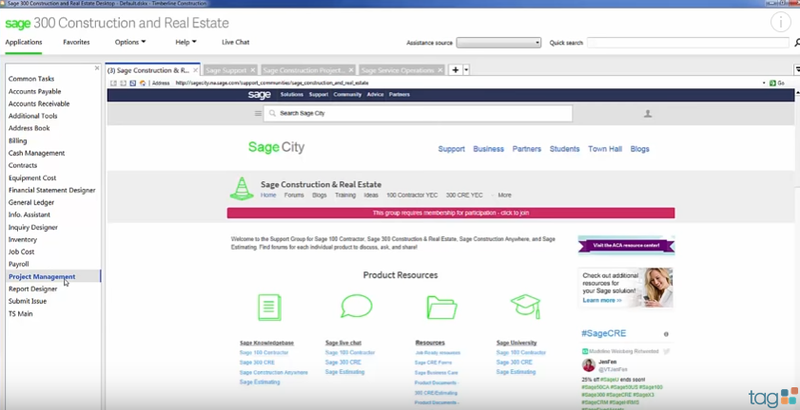Click the hamburger menu in Sage City

[258, 113]
